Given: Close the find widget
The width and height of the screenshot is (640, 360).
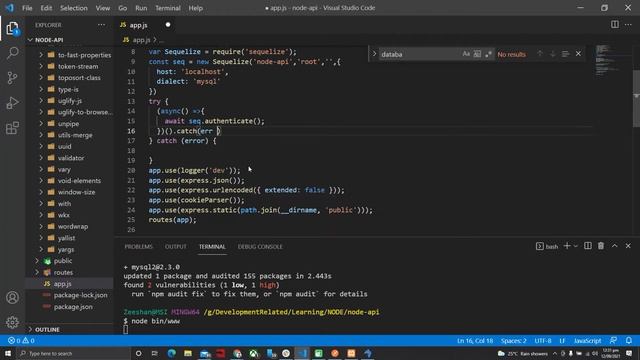Looking at the screenshot, I should 578,54.
